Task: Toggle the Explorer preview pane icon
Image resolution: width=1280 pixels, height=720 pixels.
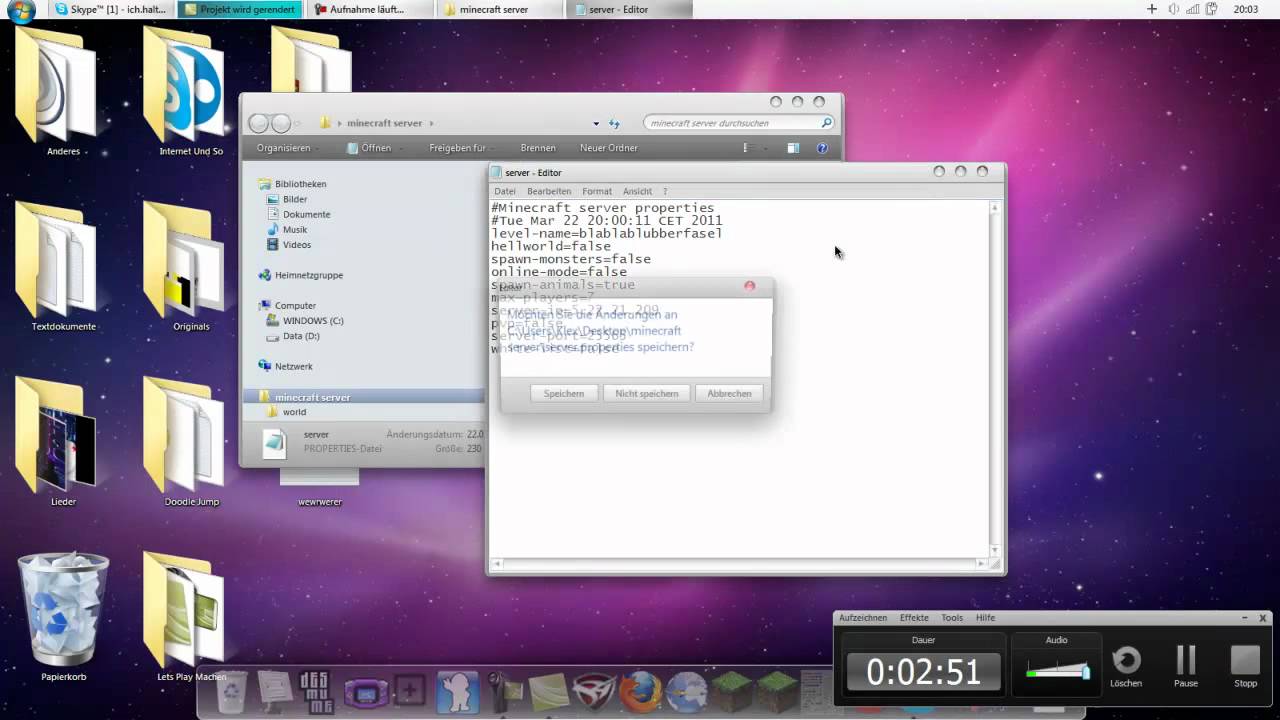Action: pyautogui.click(x=793, y=148)
